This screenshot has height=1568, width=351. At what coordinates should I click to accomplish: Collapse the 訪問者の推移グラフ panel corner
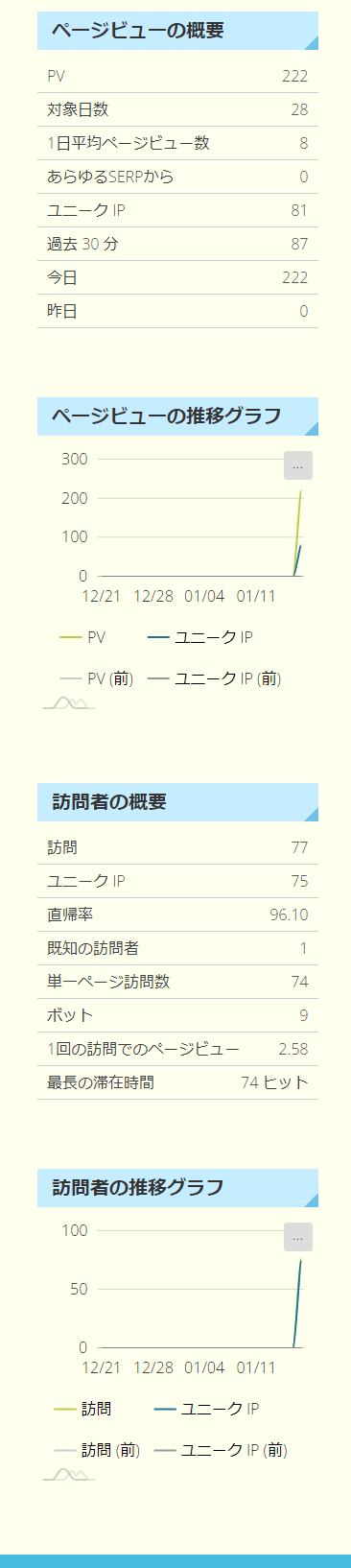(311, 1200)
